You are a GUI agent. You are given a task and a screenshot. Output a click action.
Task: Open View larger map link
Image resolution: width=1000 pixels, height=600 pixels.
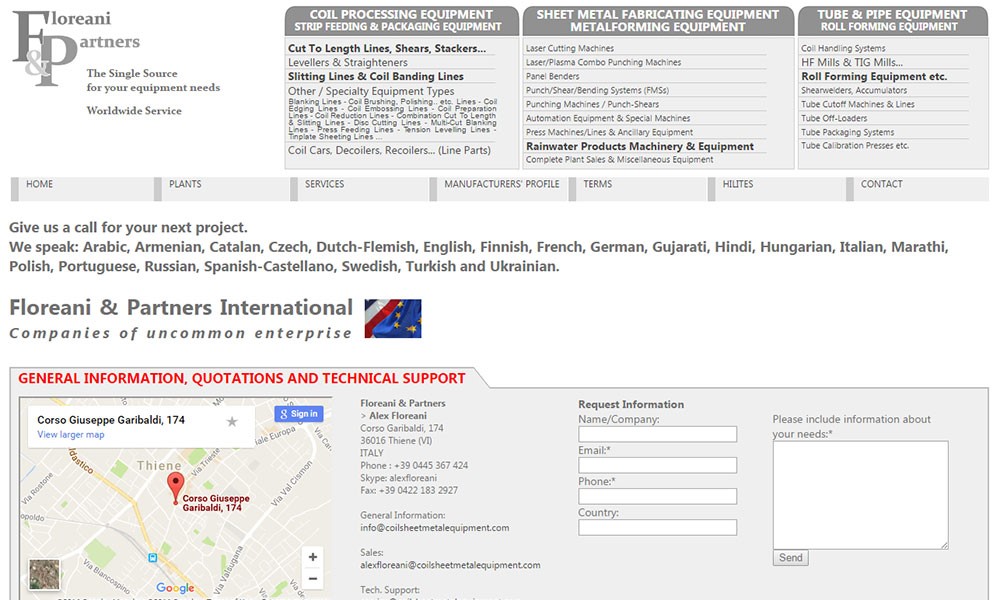coord(71,434)
